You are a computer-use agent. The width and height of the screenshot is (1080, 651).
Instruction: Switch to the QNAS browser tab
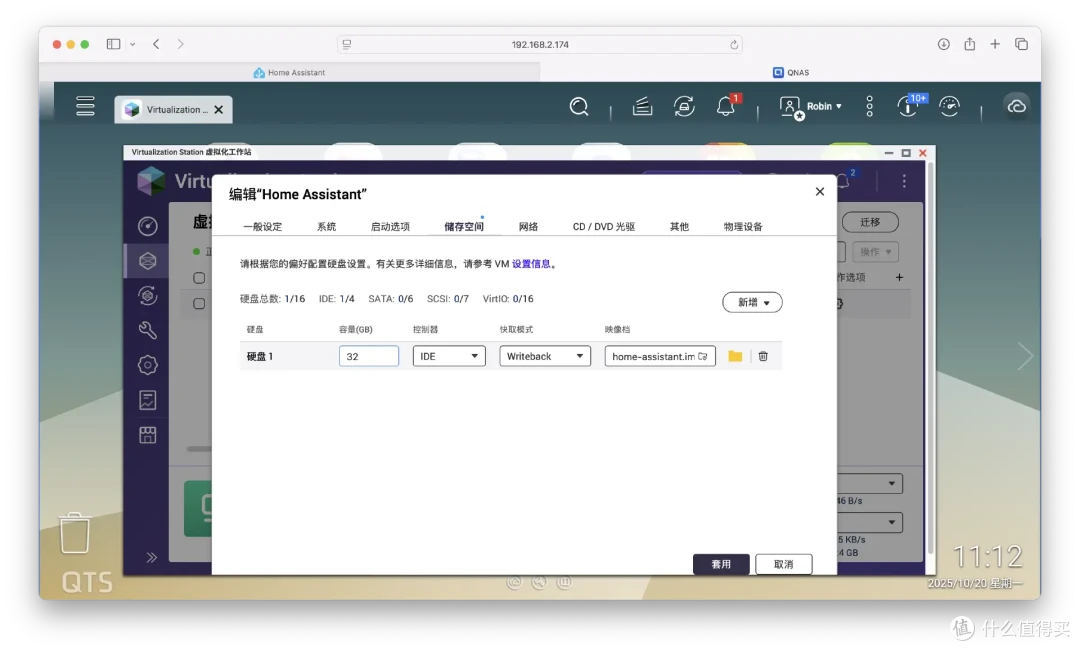pyautogui.click(x=791, y=72)
